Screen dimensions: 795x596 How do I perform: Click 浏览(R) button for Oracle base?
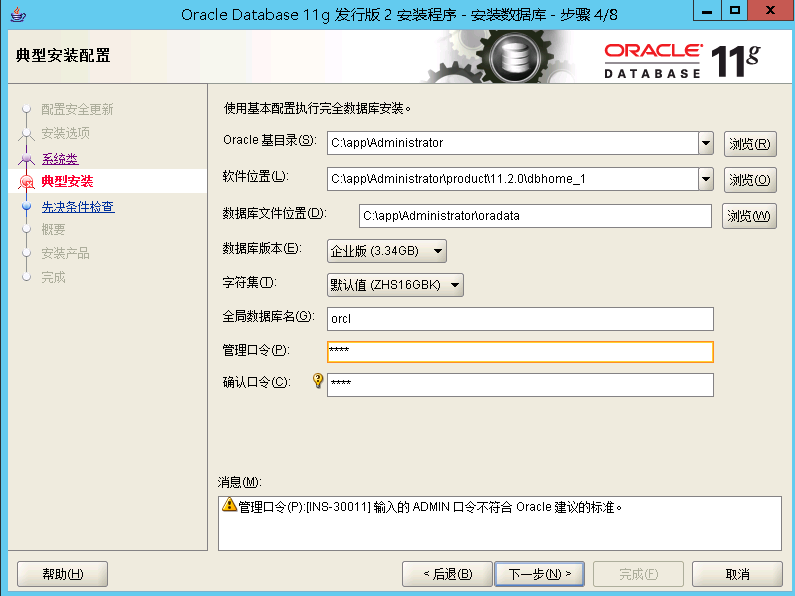click(x=750, y=144)
